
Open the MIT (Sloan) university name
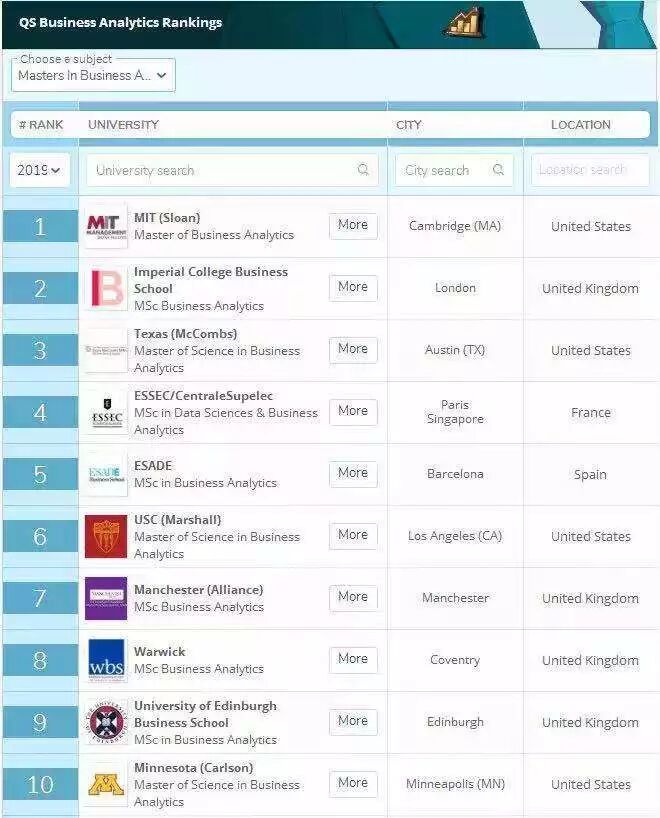pos(167,218)
